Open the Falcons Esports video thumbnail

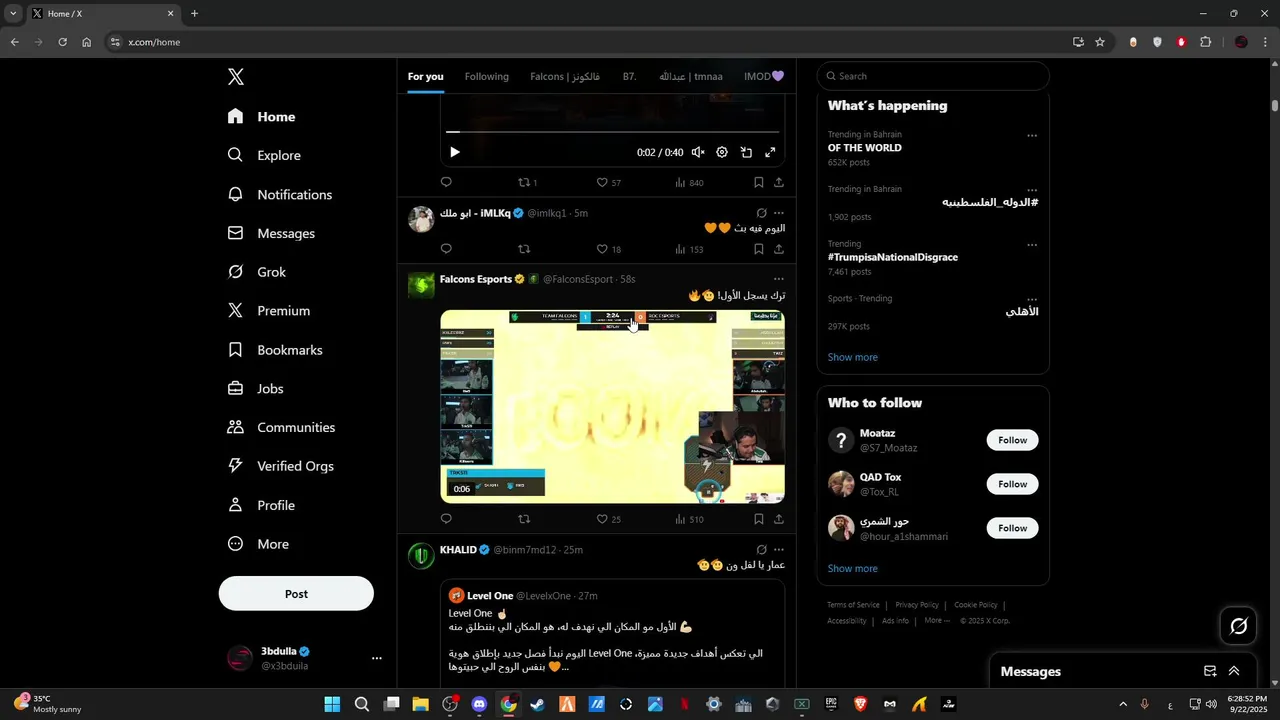[x=612, y=406]
